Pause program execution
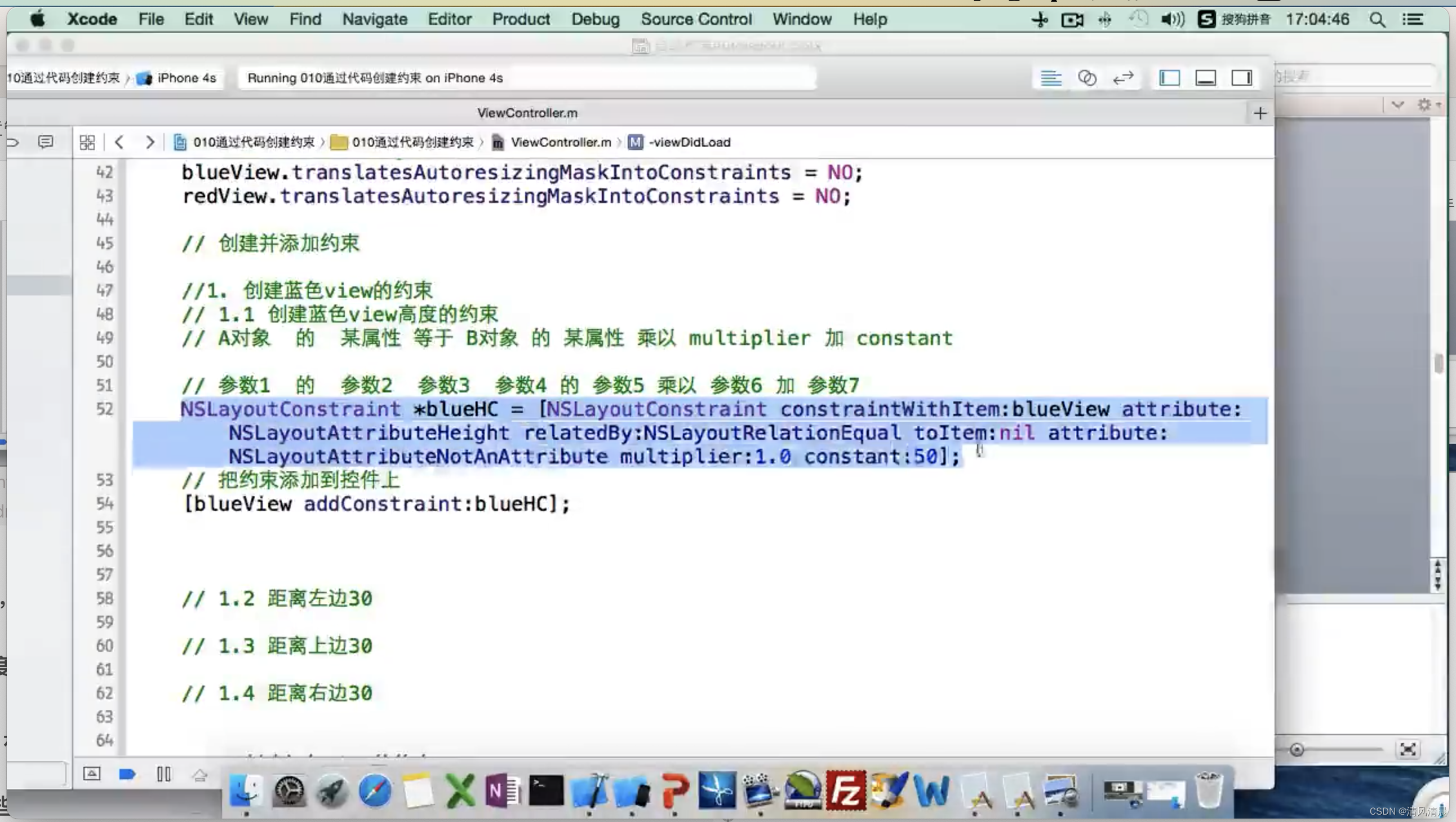This screenshot has height=822, width=1456. coord(164,774)
